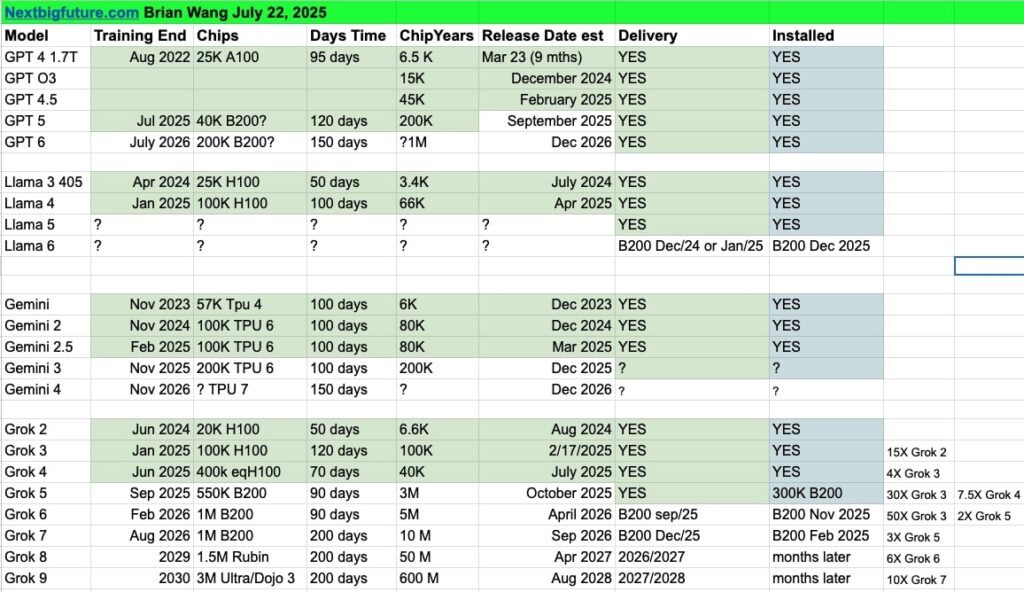
Task: Click the "Release Date est" header cell
Action: (x=547, y=35)
